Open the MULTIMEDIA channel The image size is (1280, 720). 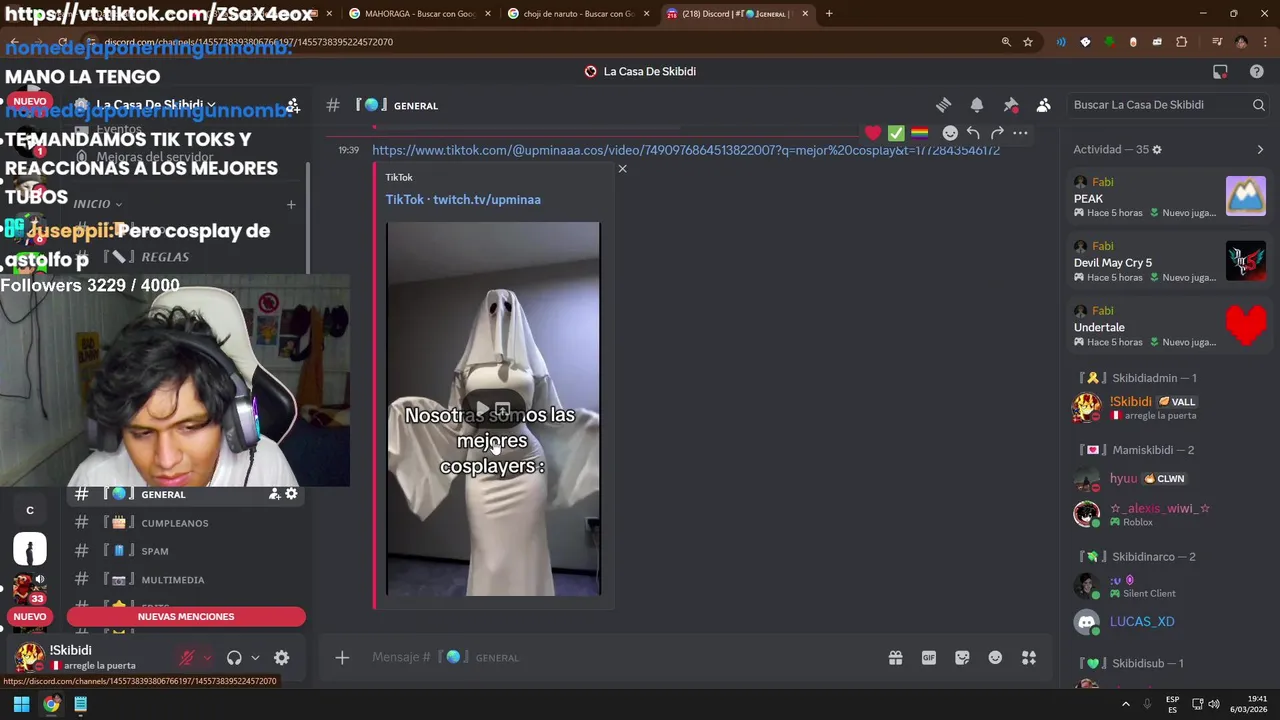tap(185, 580)
